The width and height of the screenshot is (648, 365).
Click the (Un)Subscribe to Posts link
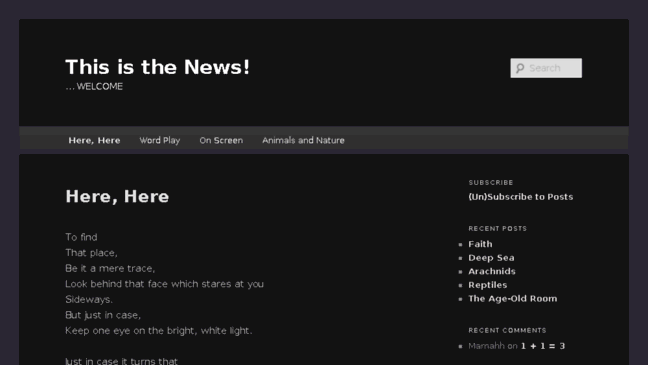coord(521,197)
